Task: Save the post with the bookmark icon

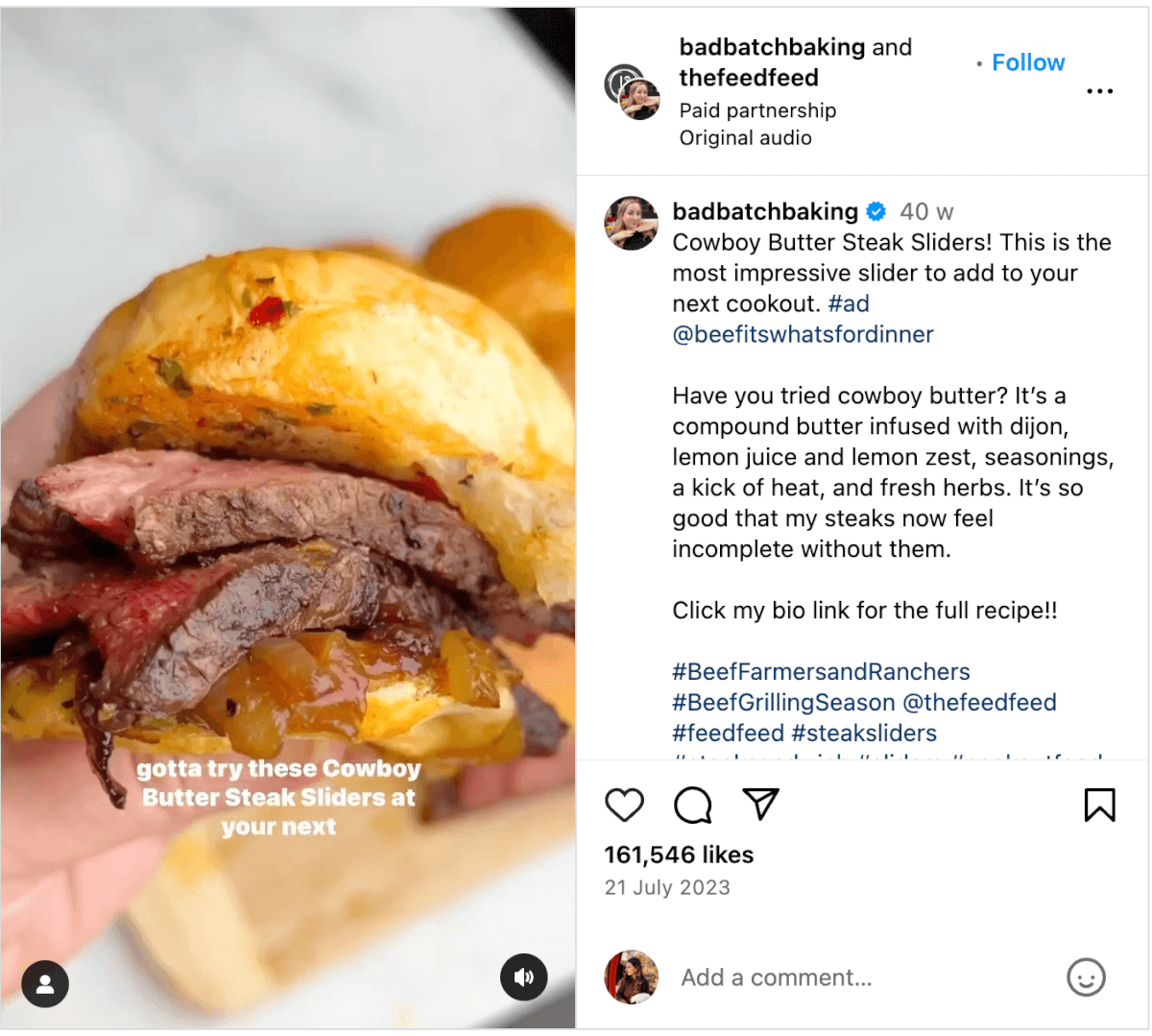Action: tap(1100, 806)
